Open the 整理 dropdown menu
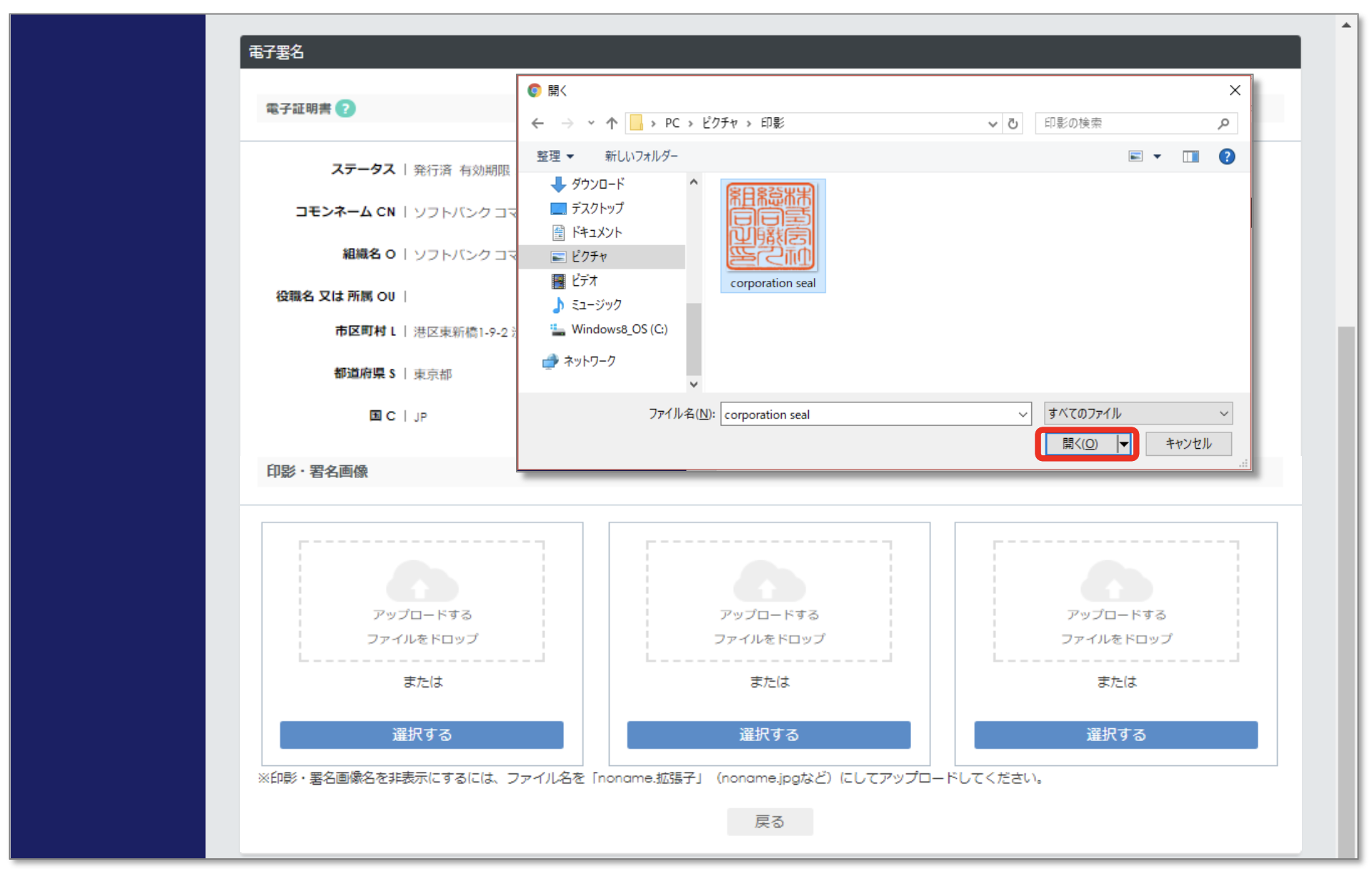Viewport: 1372px width, 869px height. (x=555, y=156)
